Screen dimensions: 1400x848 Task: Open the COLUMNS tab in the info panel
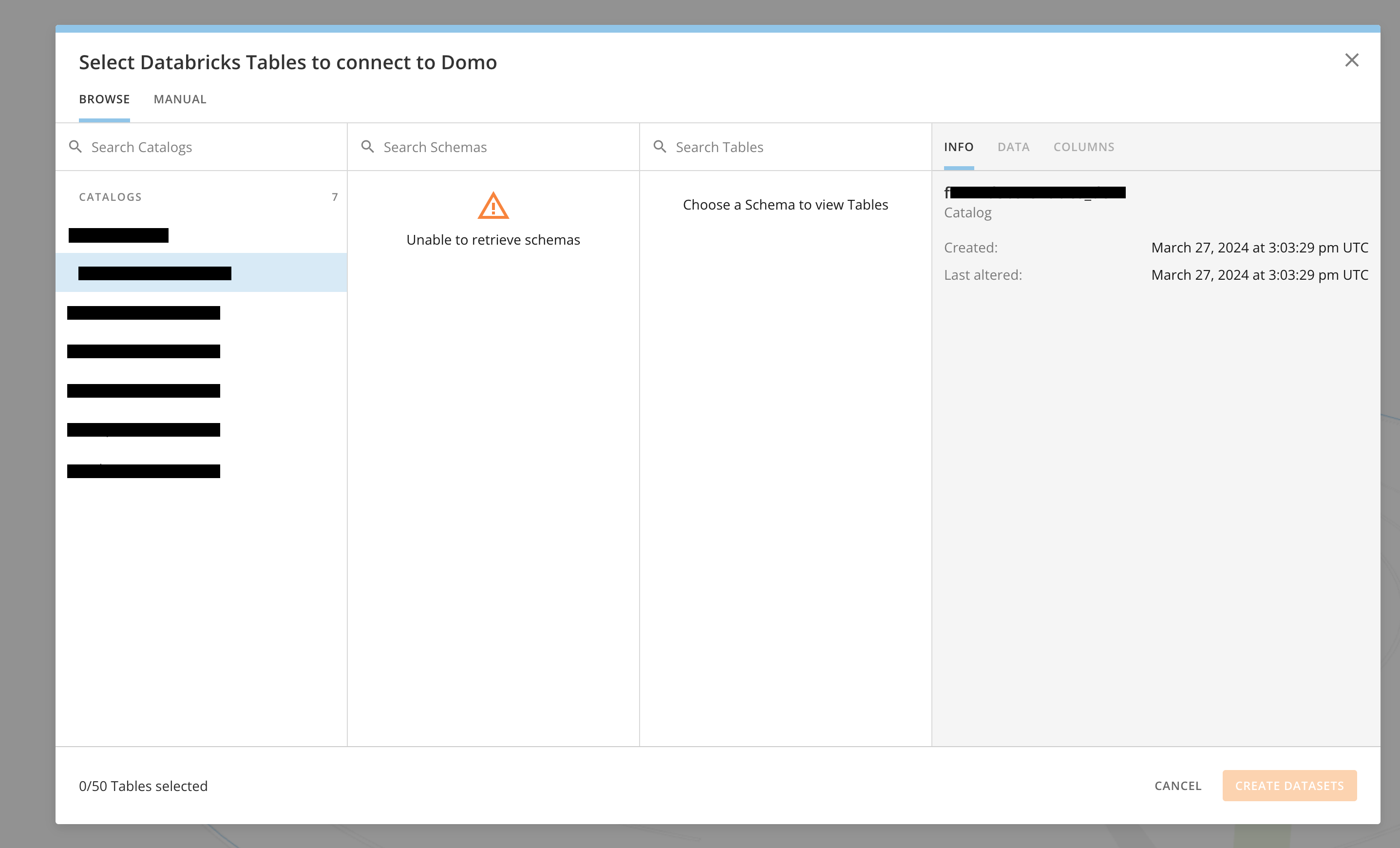click(x=1083, y=147)
